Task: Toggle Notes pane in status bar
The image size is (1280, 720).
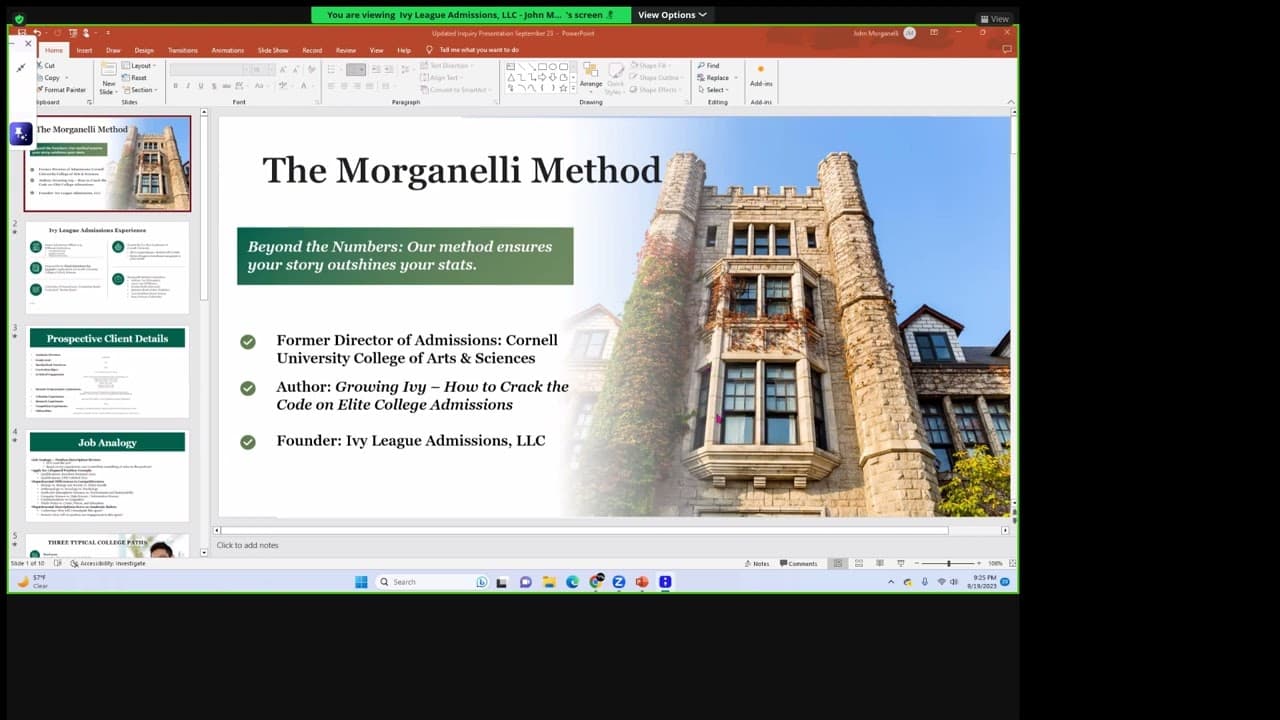Action: click(757, 563)
